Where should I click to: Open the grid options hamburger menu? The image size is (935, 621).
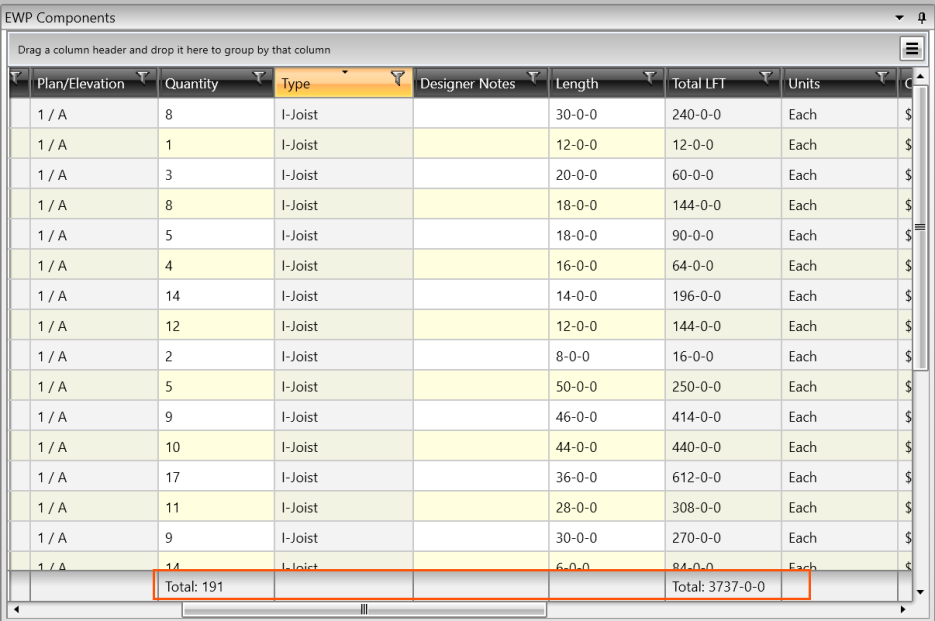click(x=912, y=49)
